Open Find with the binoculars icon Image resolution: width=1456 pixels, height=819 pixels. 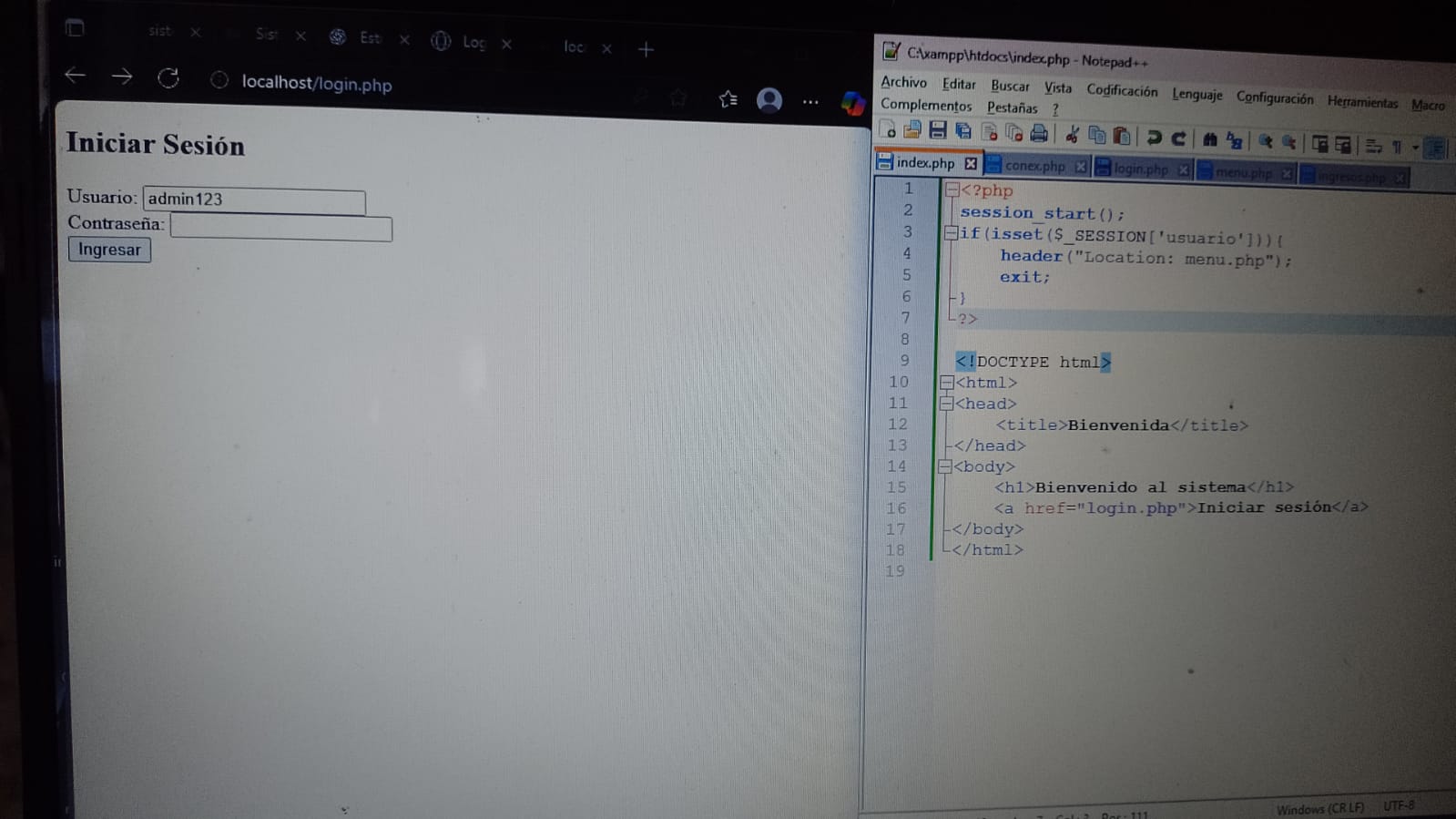tap(1209, 139)
